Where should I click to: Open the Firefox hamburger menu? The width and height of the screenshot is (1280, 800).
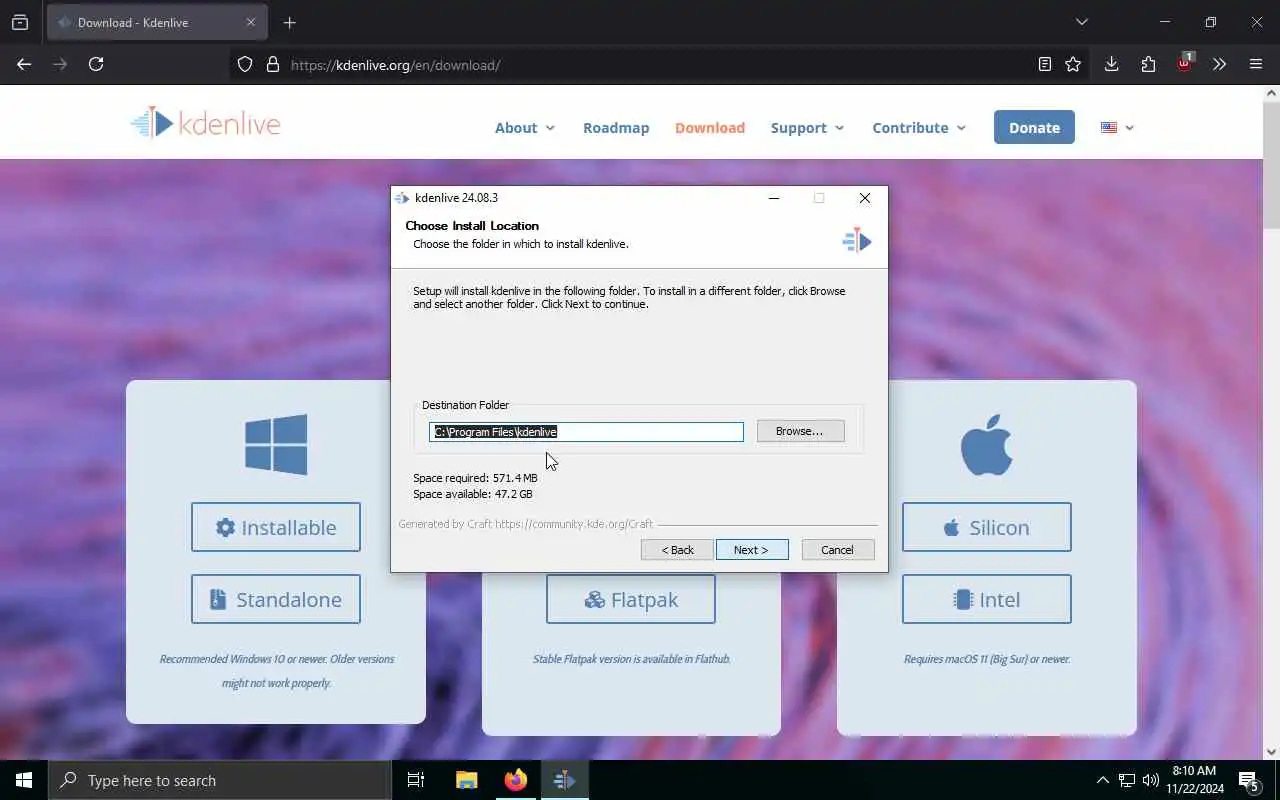pyautogui.click(x=1256, y=64)
